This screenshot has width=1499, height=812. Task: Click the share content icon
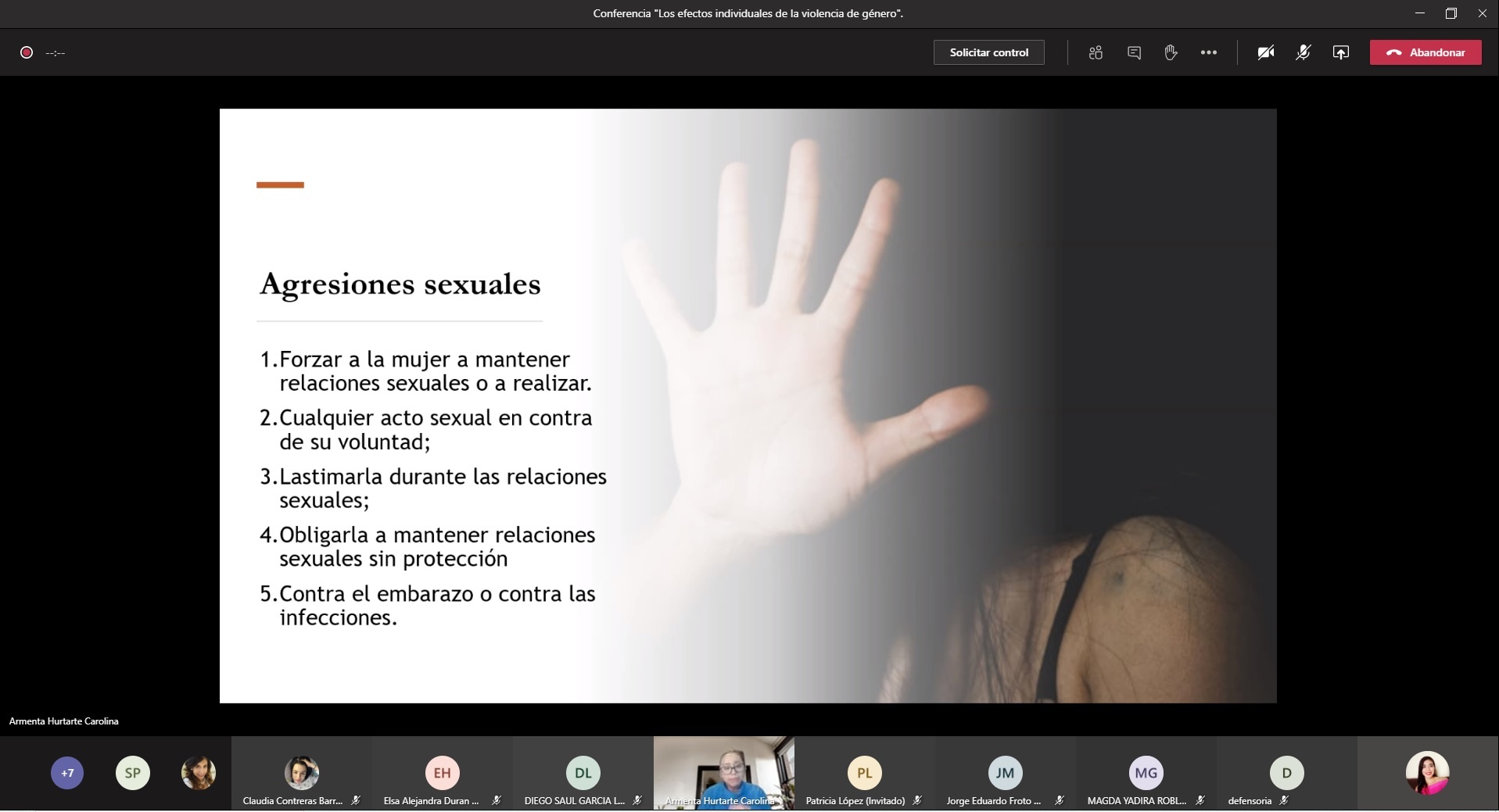tap(1341, 52)
